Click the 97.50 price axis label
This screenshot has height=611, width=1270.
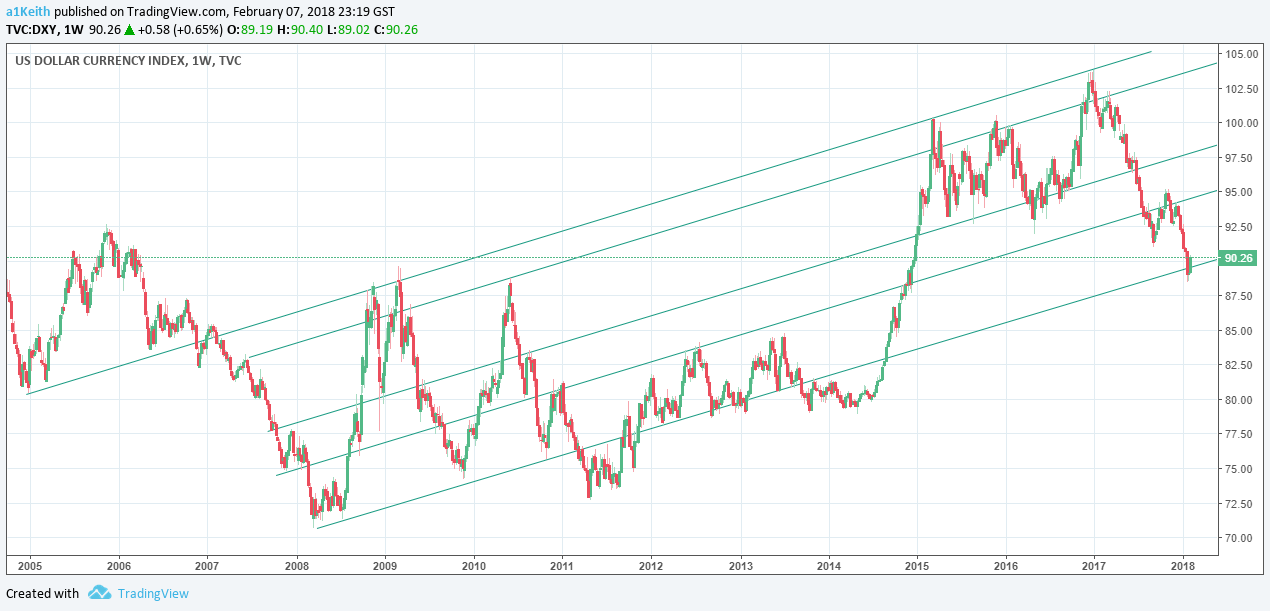(1238, 158)
